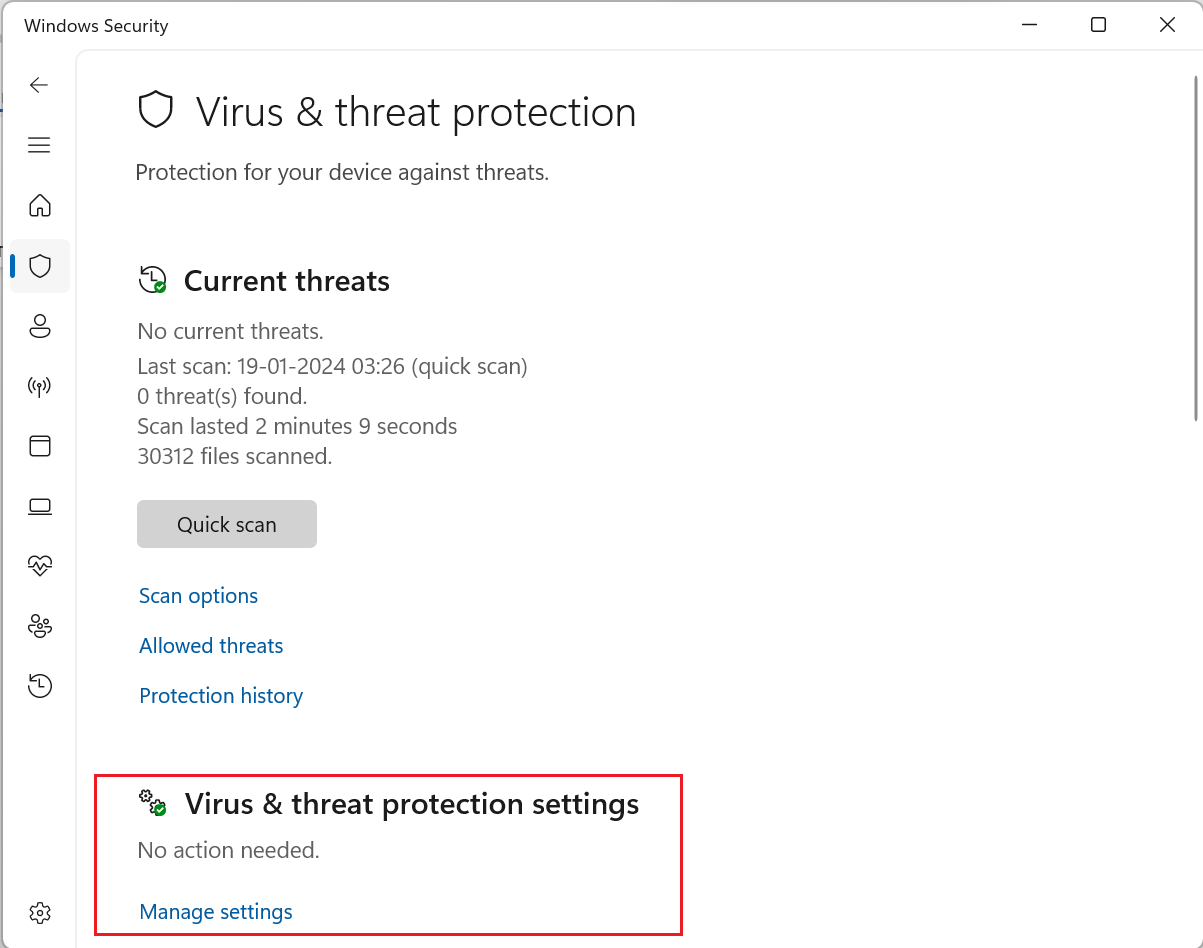This screenshot has width=1203, height=948.
Task: Minimize the Windows Security window
Action: click(x=1029, y=25)
